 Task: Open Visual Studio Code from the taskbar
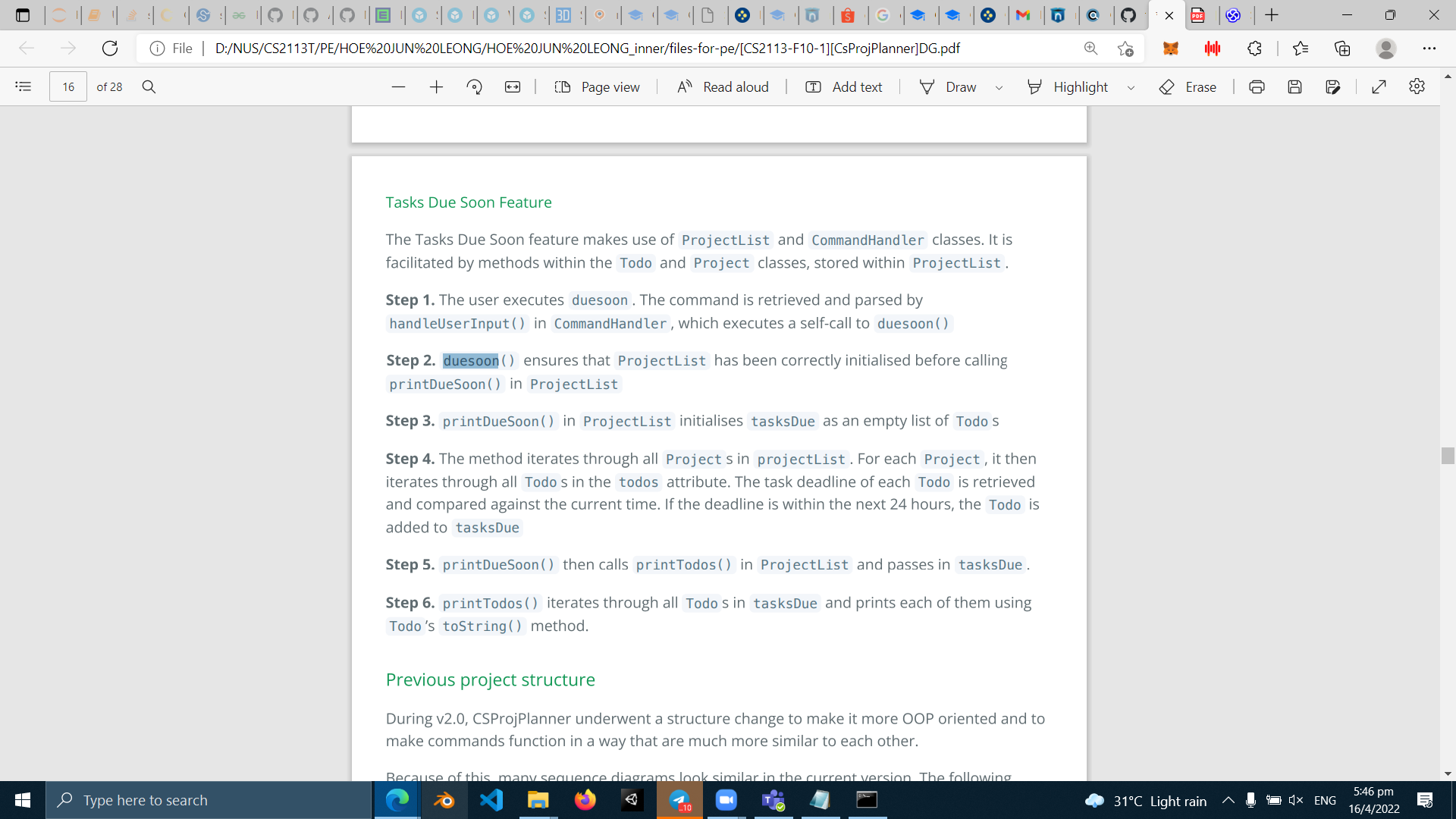pos(491,800)
